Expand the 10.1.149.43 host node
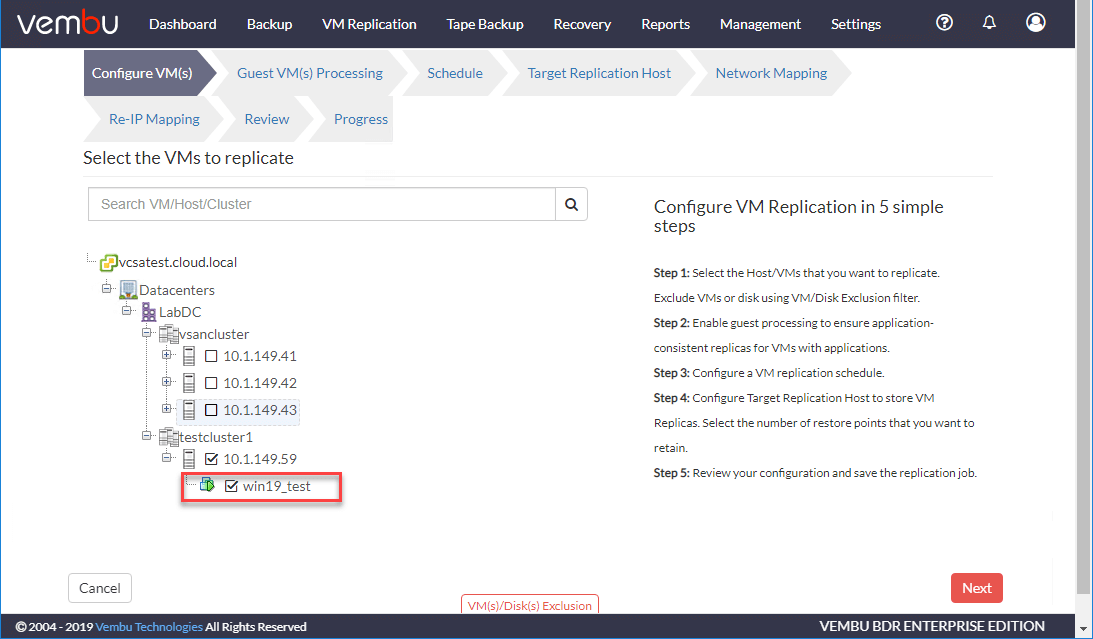1093x639 pixels. (167, 408)
